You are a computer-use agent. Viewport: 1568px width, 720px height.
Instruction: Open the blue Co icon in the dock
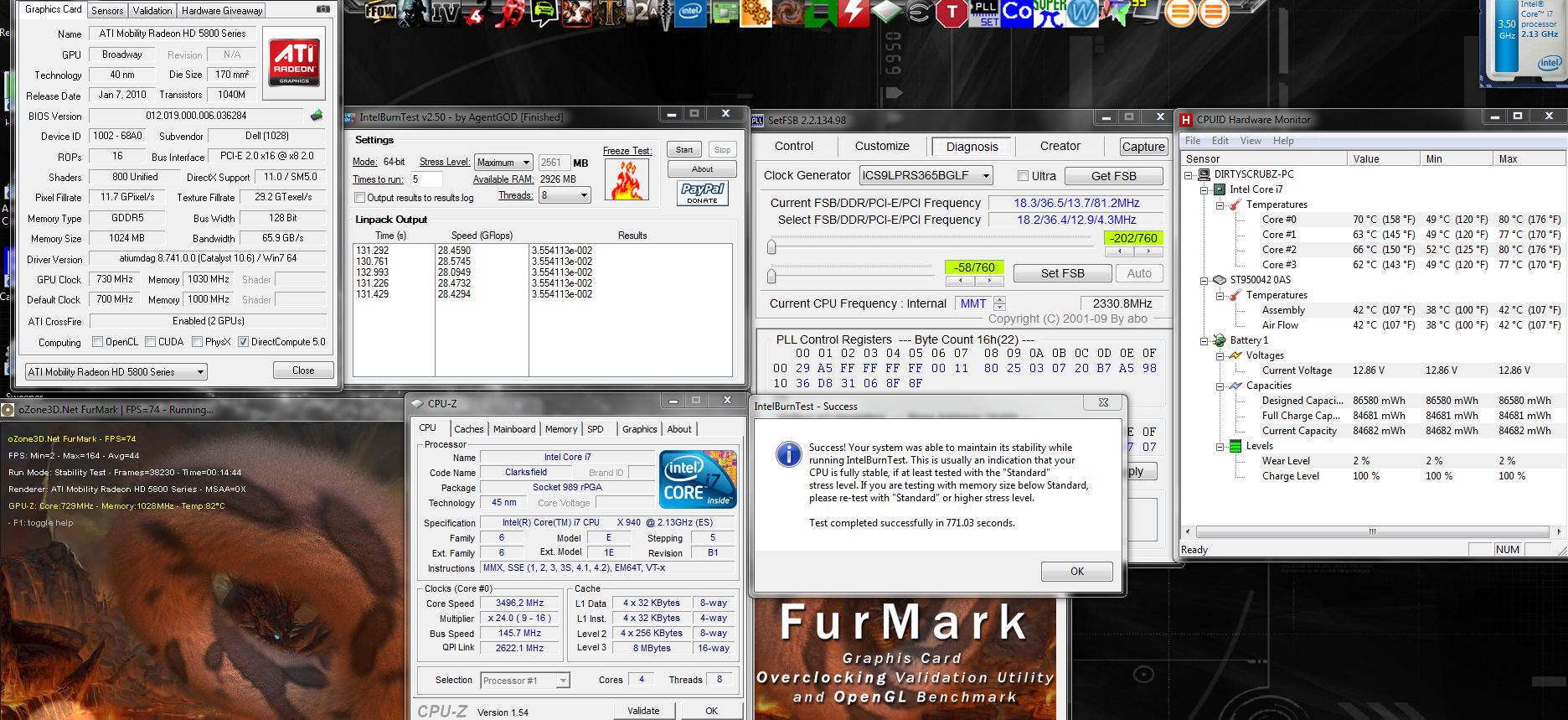[1017, 13]
